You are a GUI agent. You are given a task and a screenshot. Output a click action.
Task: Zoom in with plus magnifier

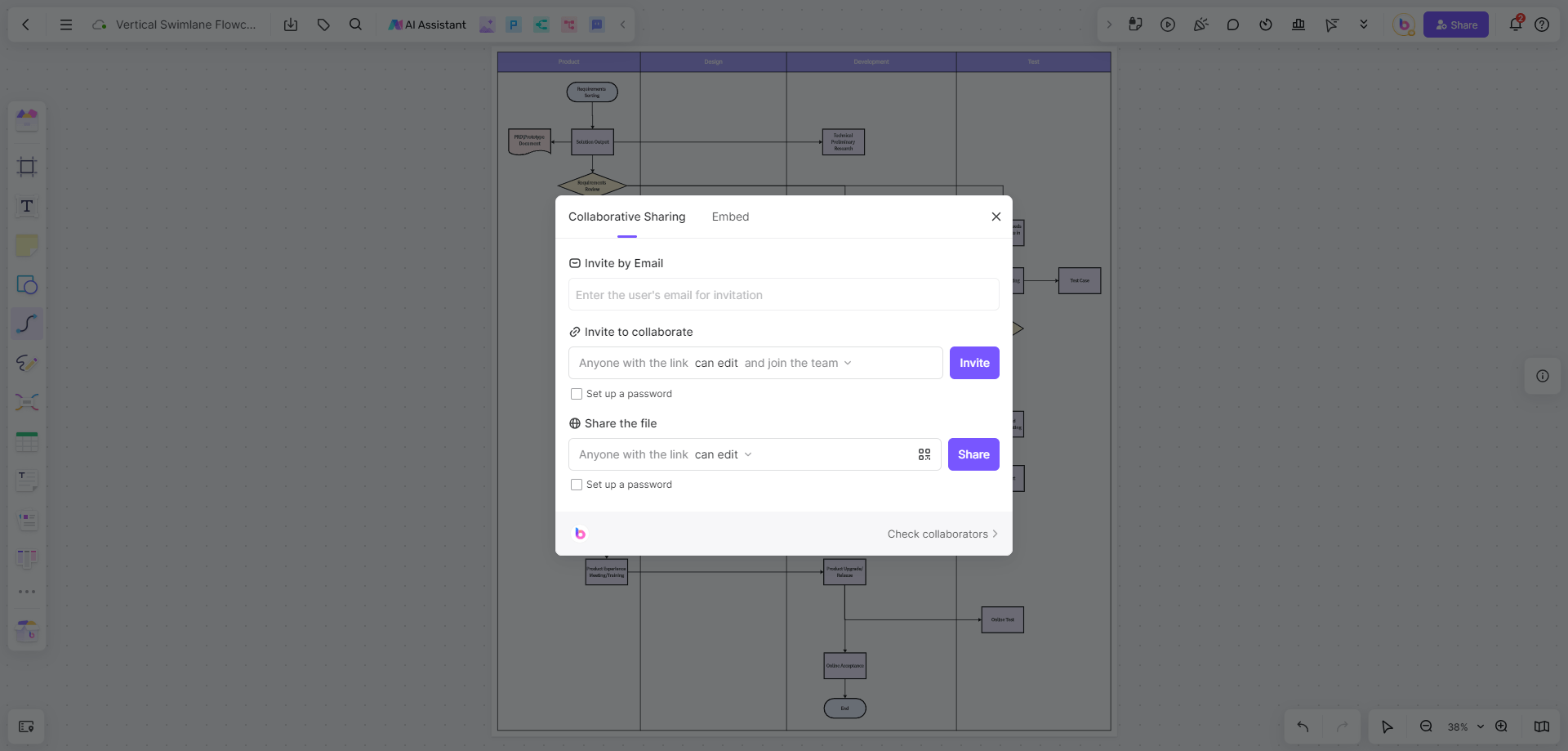[x=1501, y=726]
